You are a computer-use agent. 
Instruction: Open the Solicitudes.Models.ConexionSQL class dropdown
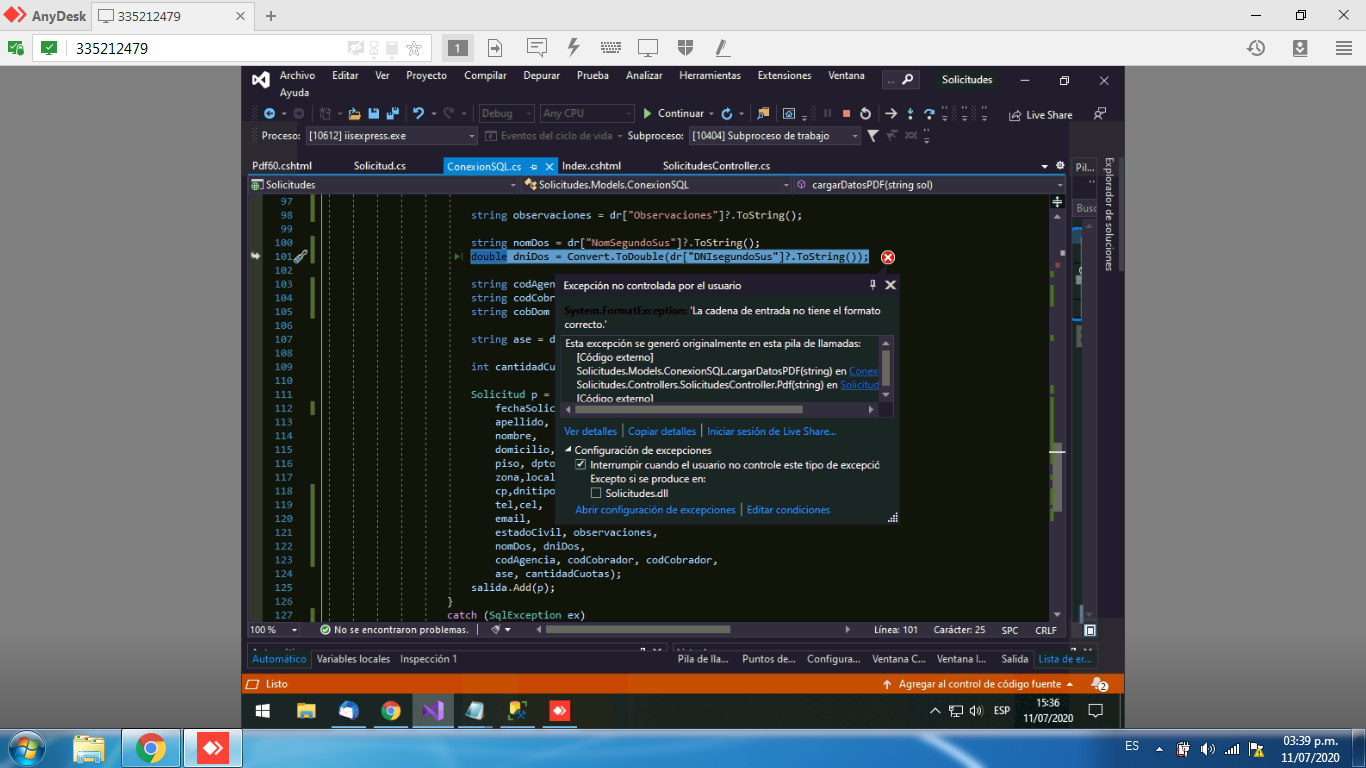pyautogui.click(x=657, y=185)
